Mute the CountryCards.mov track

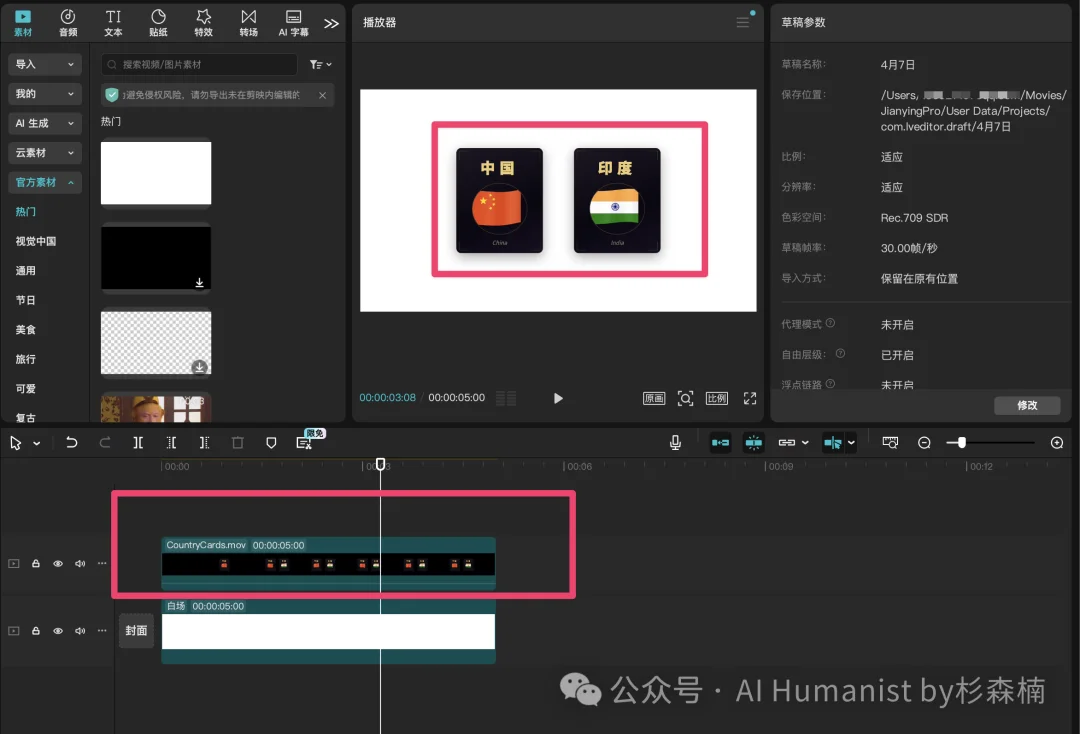tap(79, 563)
